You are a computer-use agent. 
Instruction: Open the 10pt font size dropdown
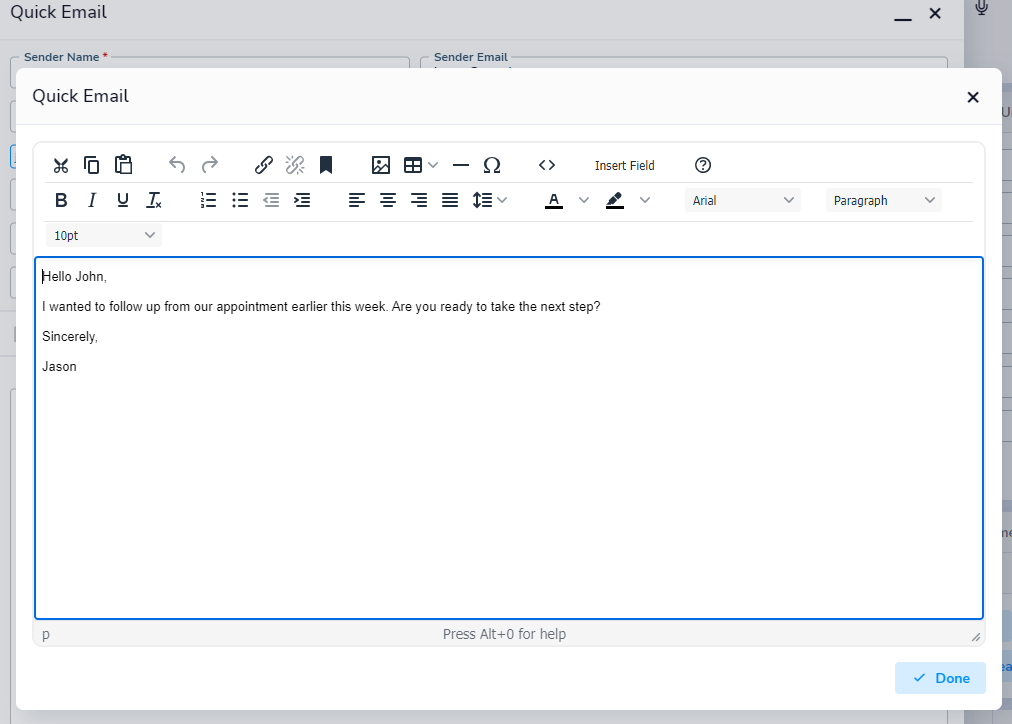tap(104, 236)
